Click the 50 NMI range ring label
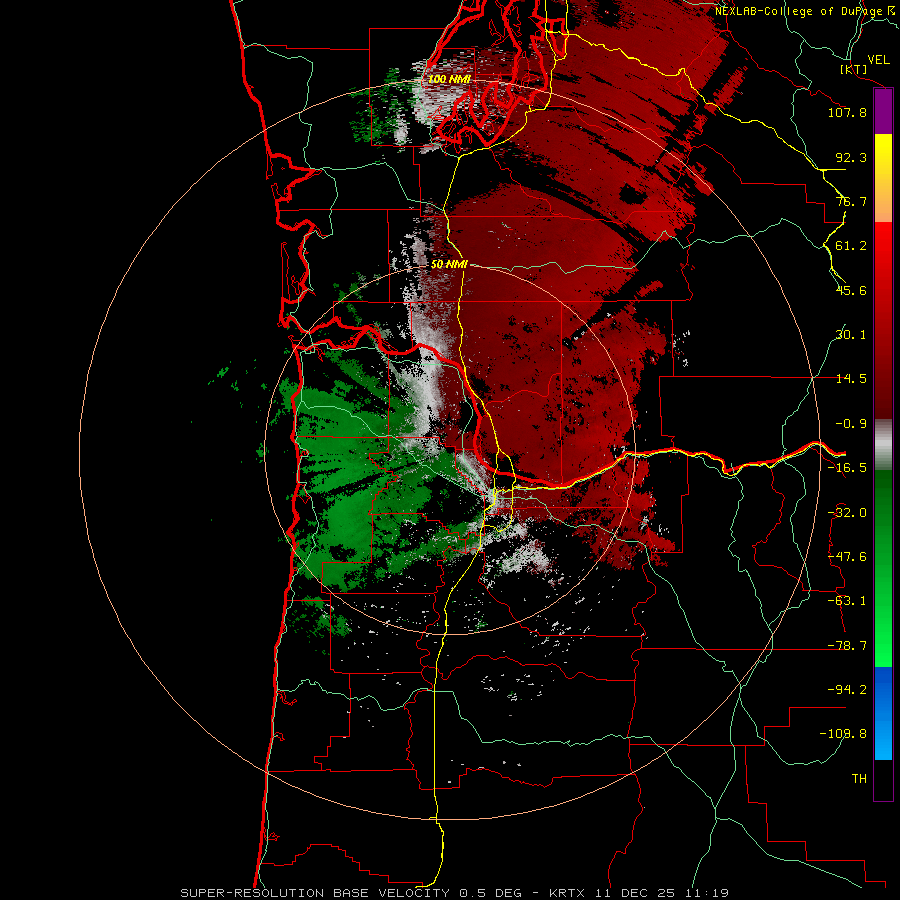 coord(449,264)
